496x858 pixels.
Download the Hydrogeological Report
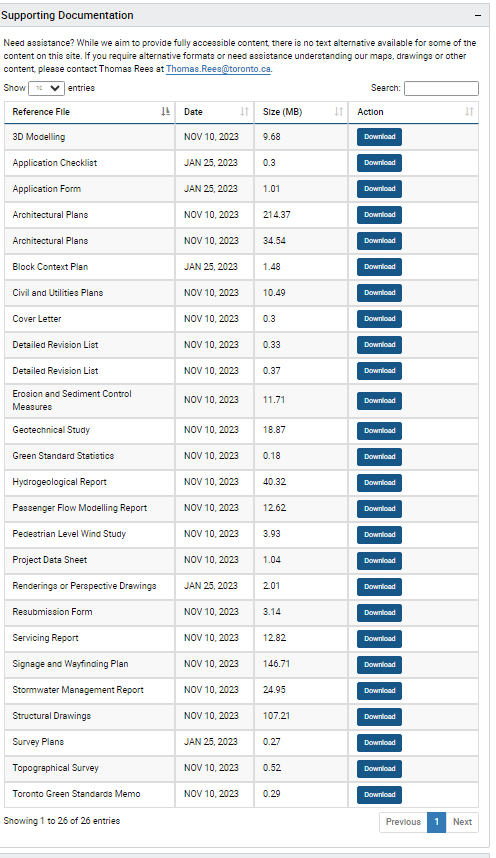379,483
